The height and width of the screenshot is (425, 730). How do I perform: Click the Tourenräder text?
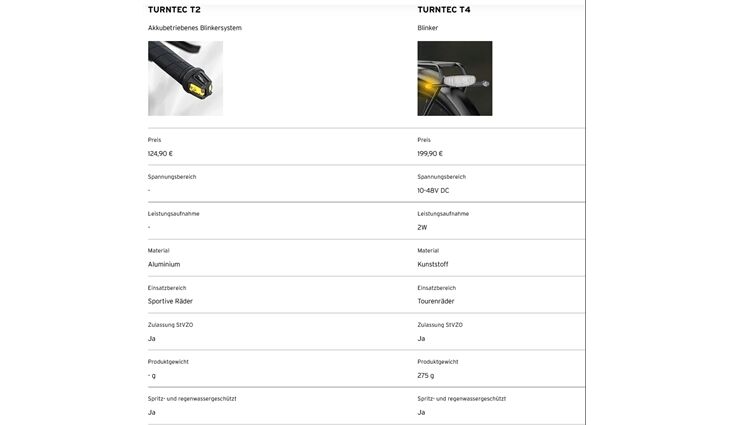tap(436, 301)
